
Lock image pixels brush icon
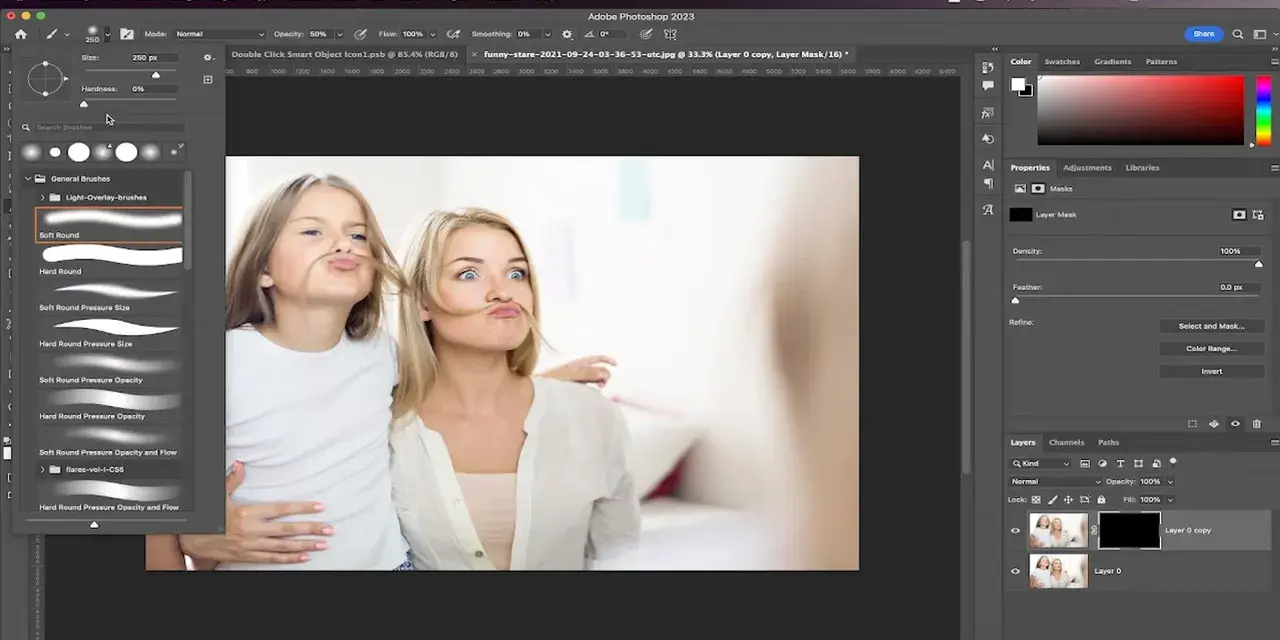coord(1052,499)
